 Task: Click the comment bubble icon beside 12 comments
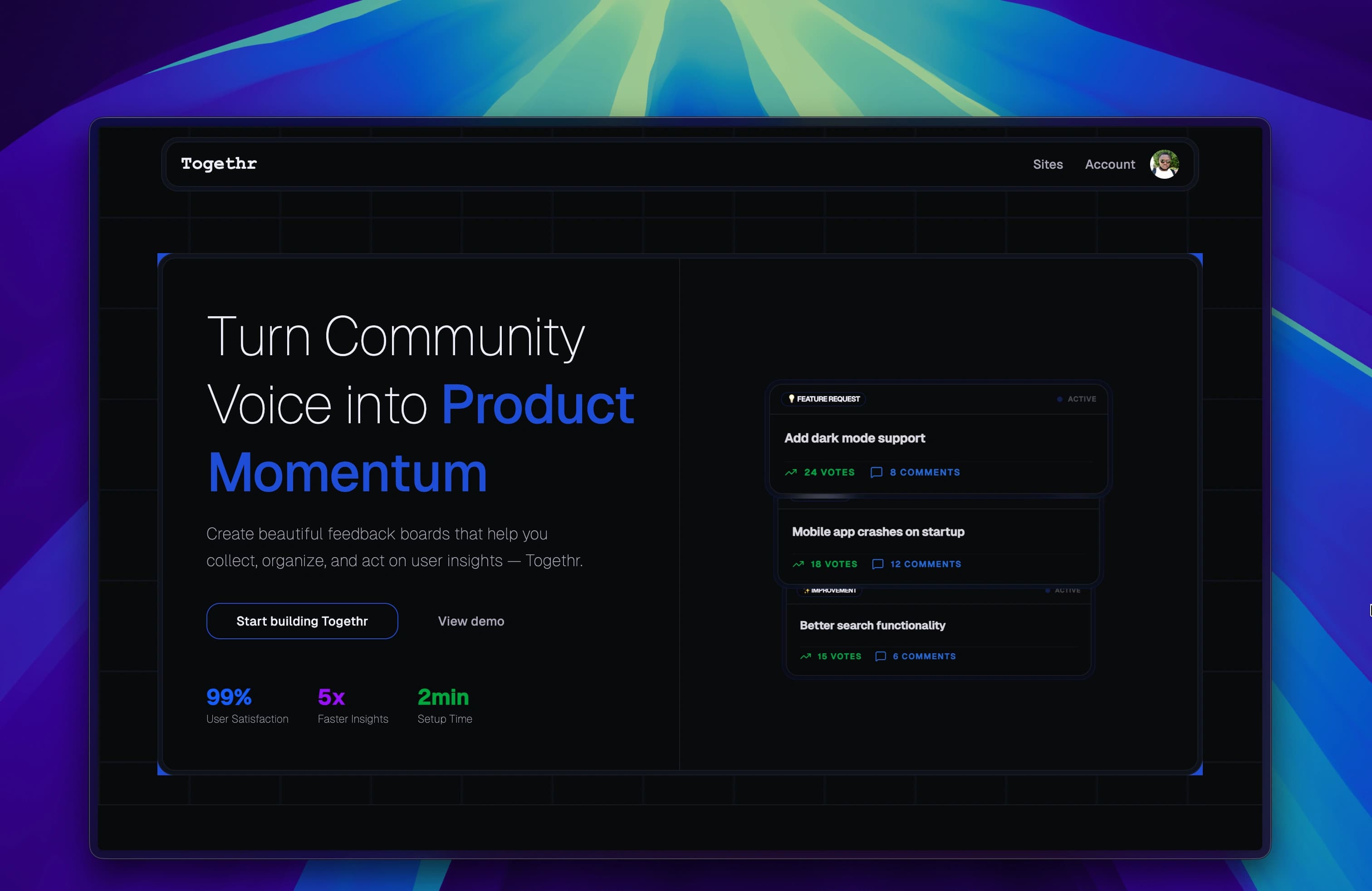[x=877, y=563]
